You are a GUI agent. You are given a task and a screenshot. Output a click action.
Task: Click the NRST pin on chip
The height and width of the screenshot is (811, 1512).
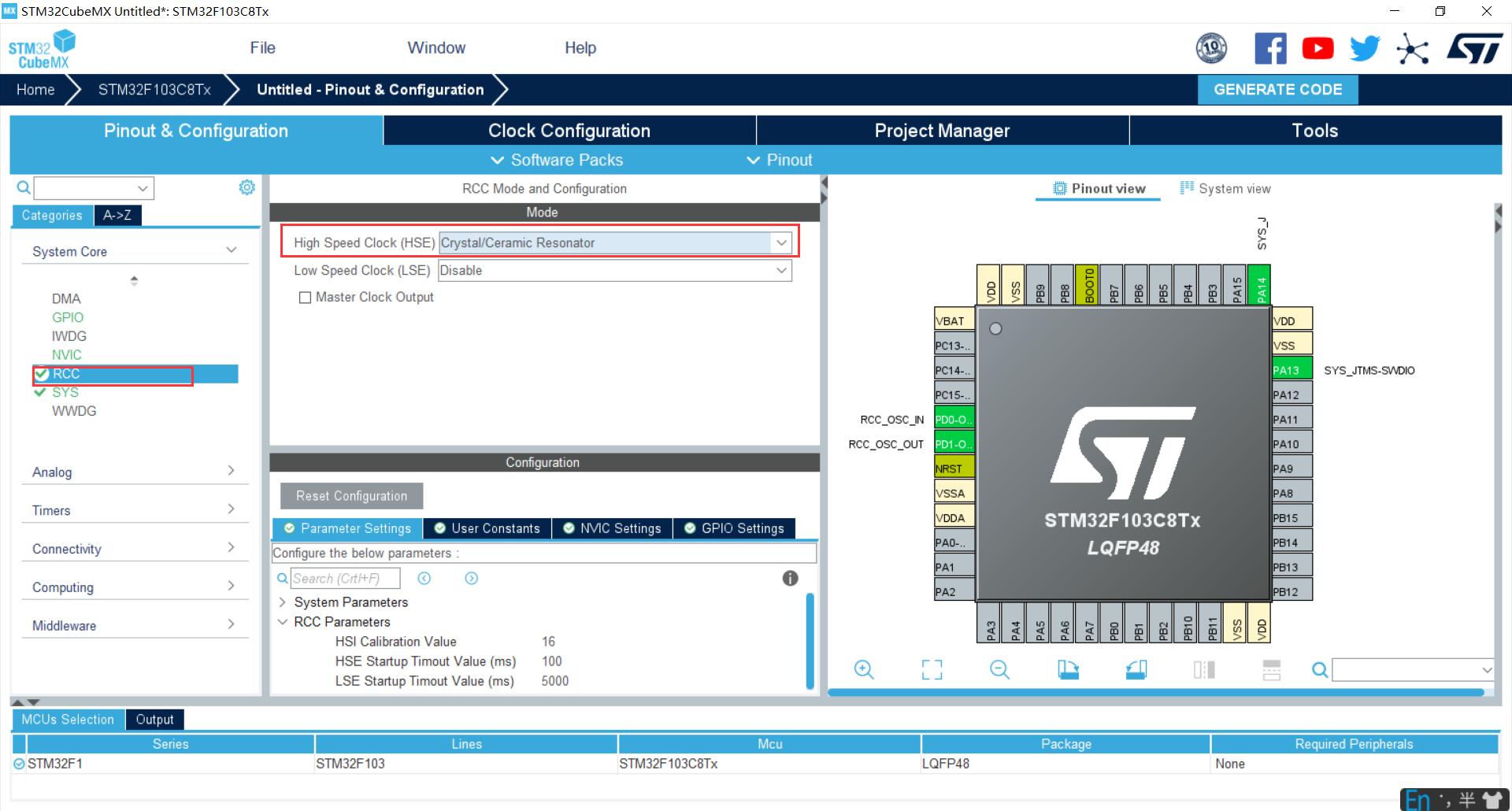pos(954,468)
